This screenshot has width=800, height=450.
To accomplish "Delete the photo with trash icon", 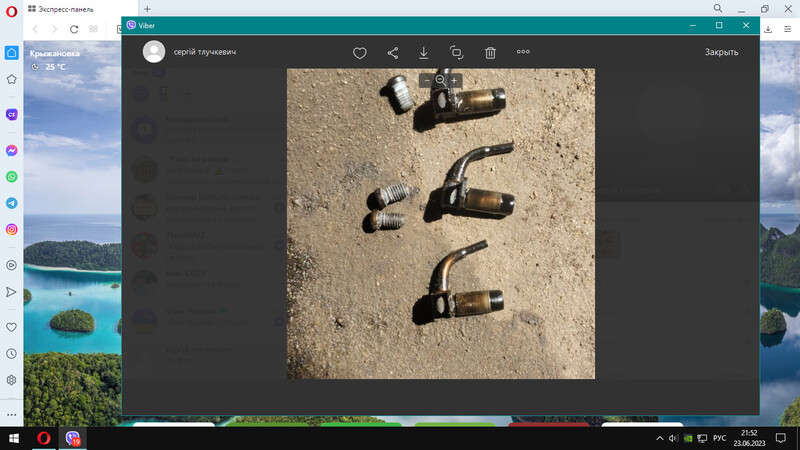I will [x=490, y=53].
